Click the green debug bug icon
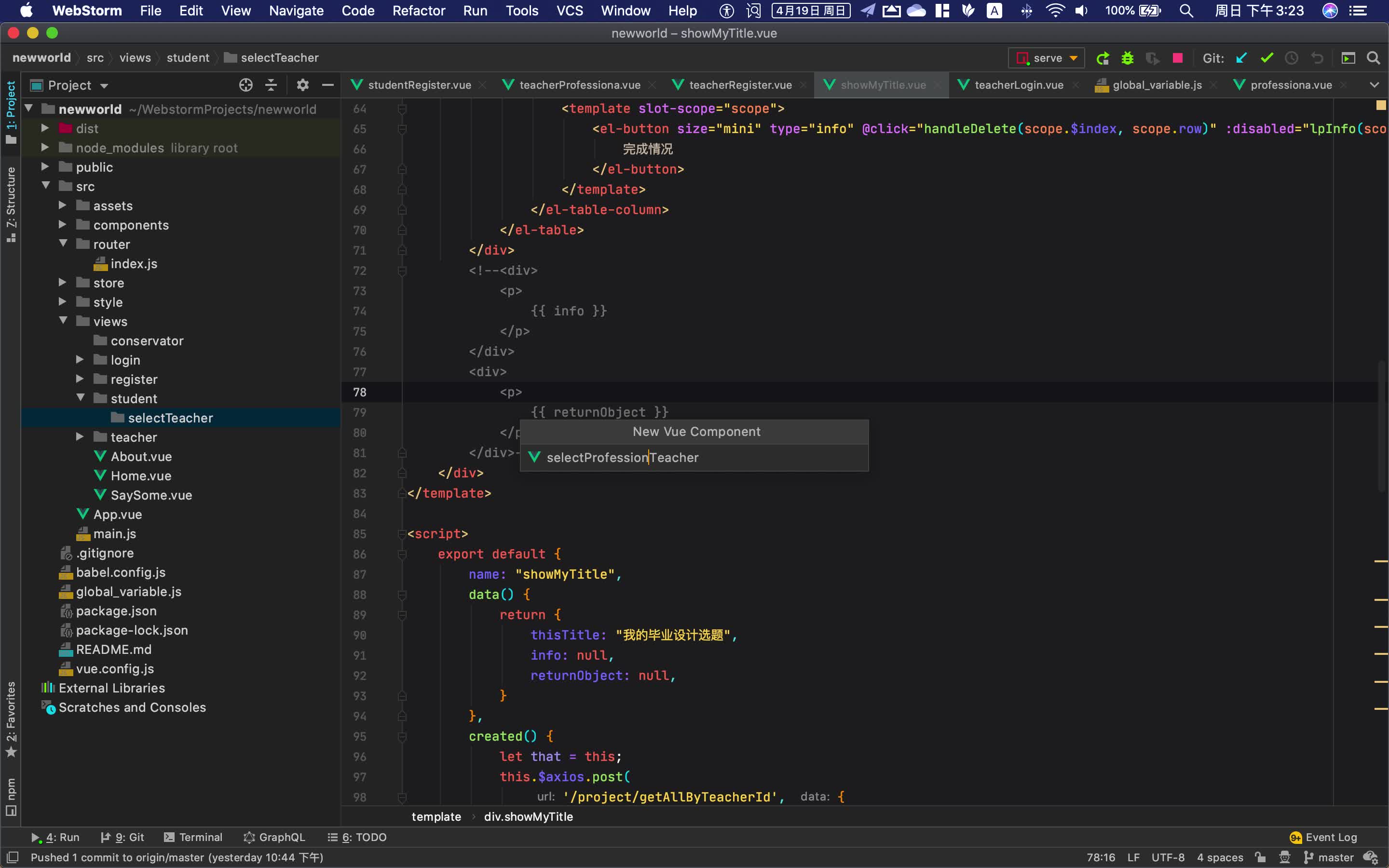Image resolution: width=1389 pixels, height=868 pixels. click(1127, 58)
